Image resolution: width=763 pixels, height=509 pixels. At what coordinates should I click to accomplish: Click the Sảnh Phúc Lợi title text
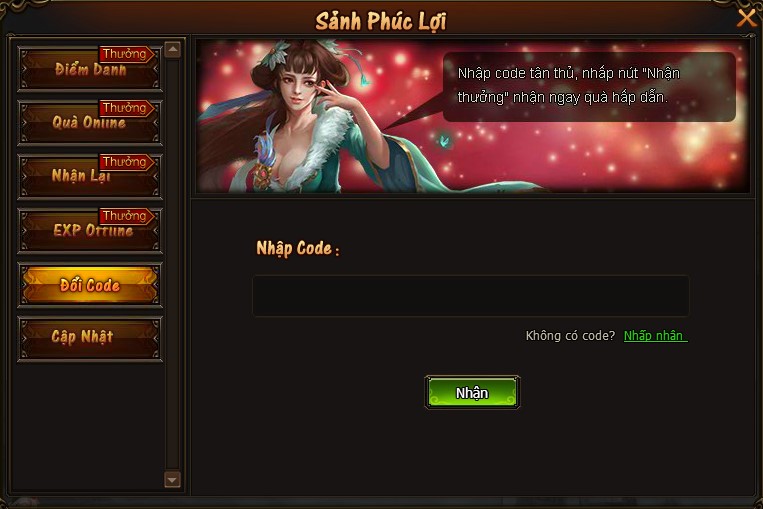tap(381, 21)
